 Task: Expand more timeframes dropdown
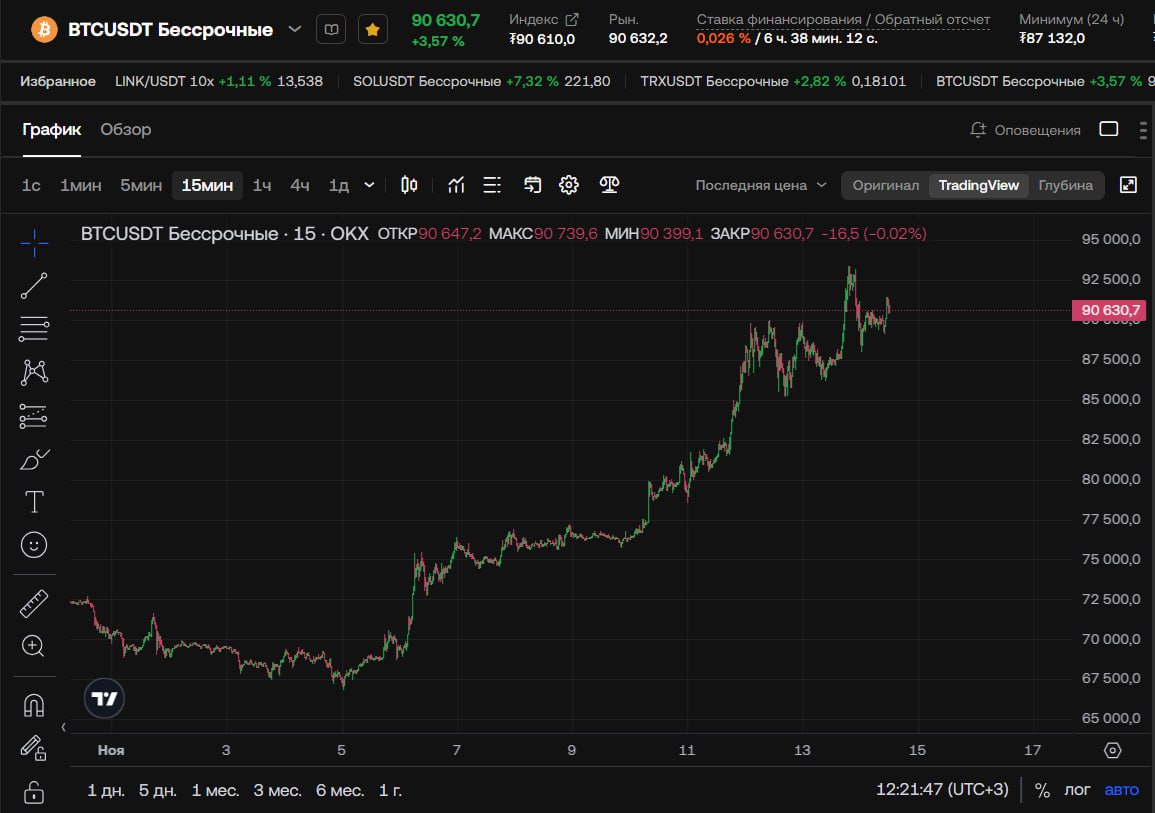coord(370,185)
